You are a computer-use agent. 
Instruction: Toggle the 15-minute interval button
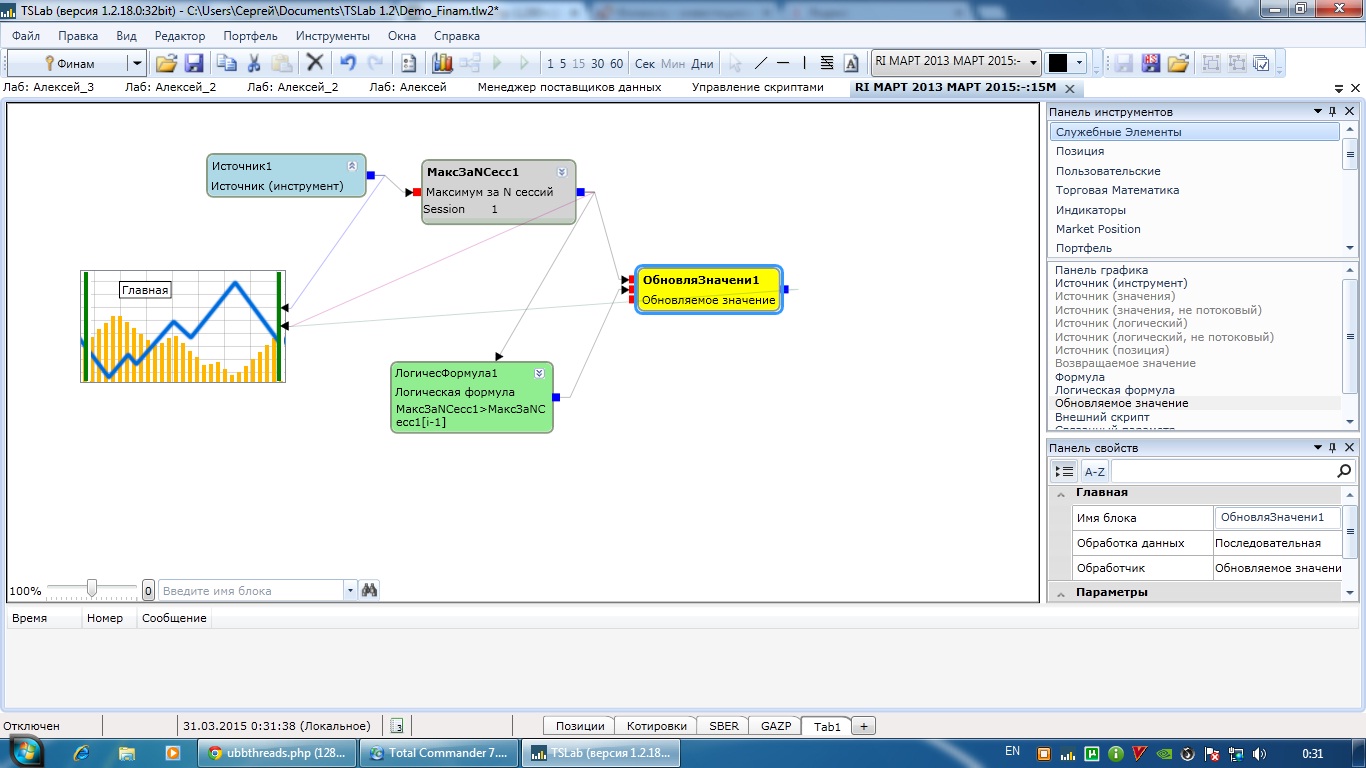click(x=578, y=63)
